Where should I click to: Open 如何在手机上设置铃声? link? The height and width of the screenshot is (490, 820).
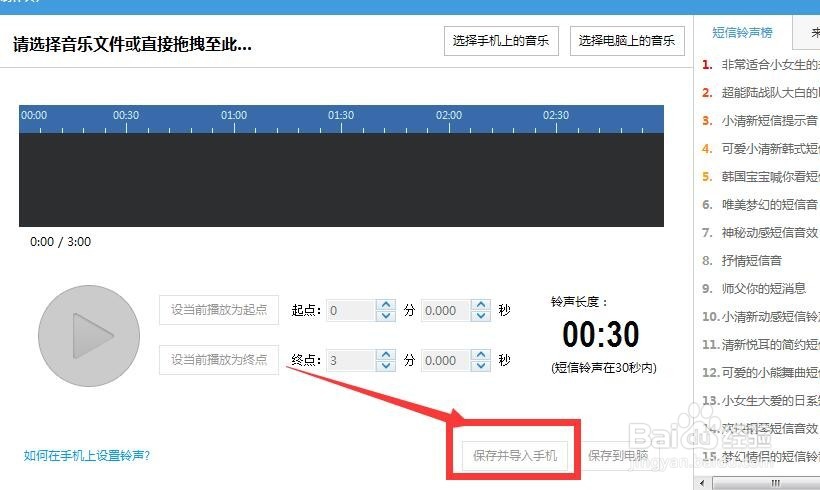tap(87, 455)
